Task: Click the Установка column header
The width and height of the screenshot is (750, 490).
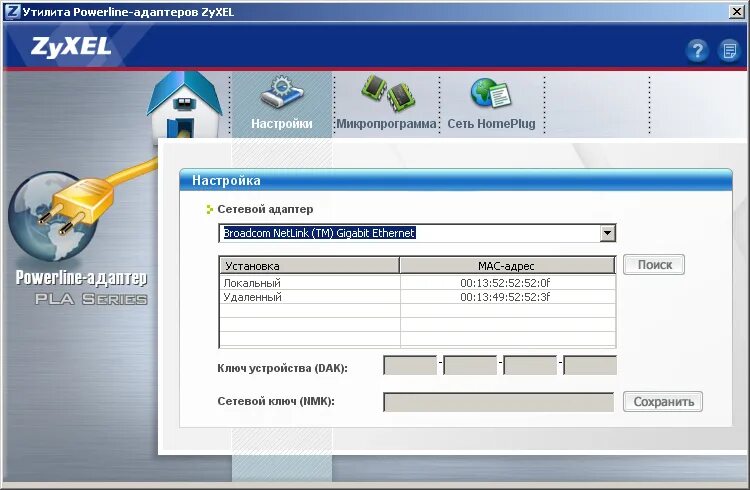Action: pos(309,266)
